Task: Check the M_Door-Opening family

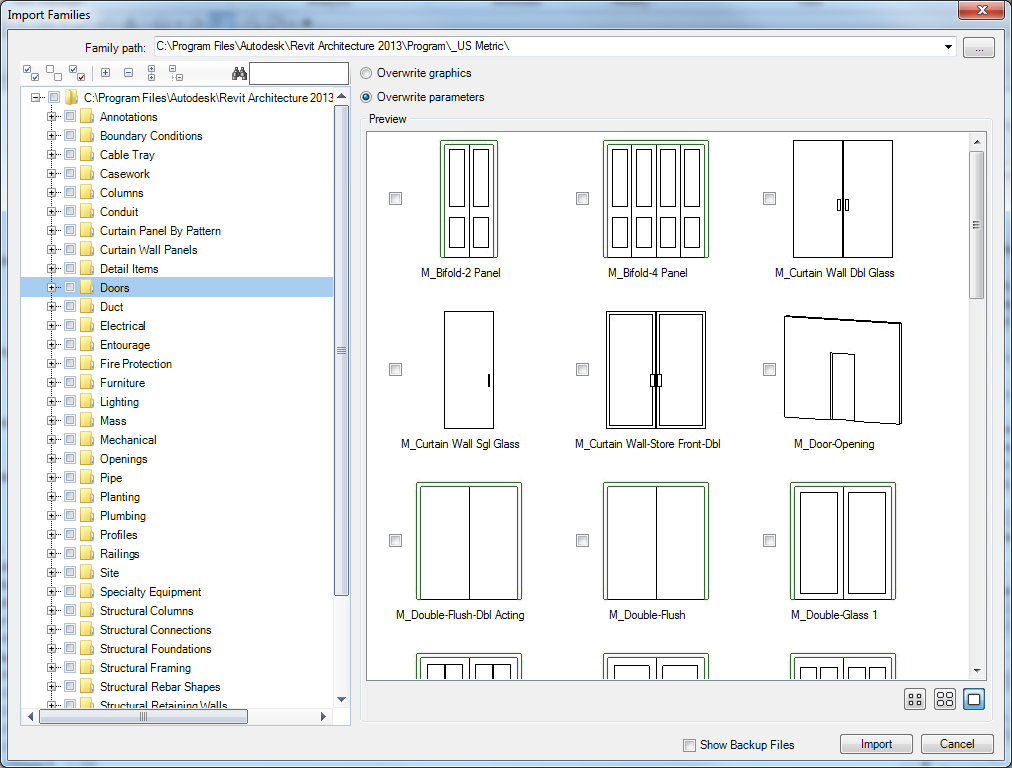Action: (x=769, y=369)
